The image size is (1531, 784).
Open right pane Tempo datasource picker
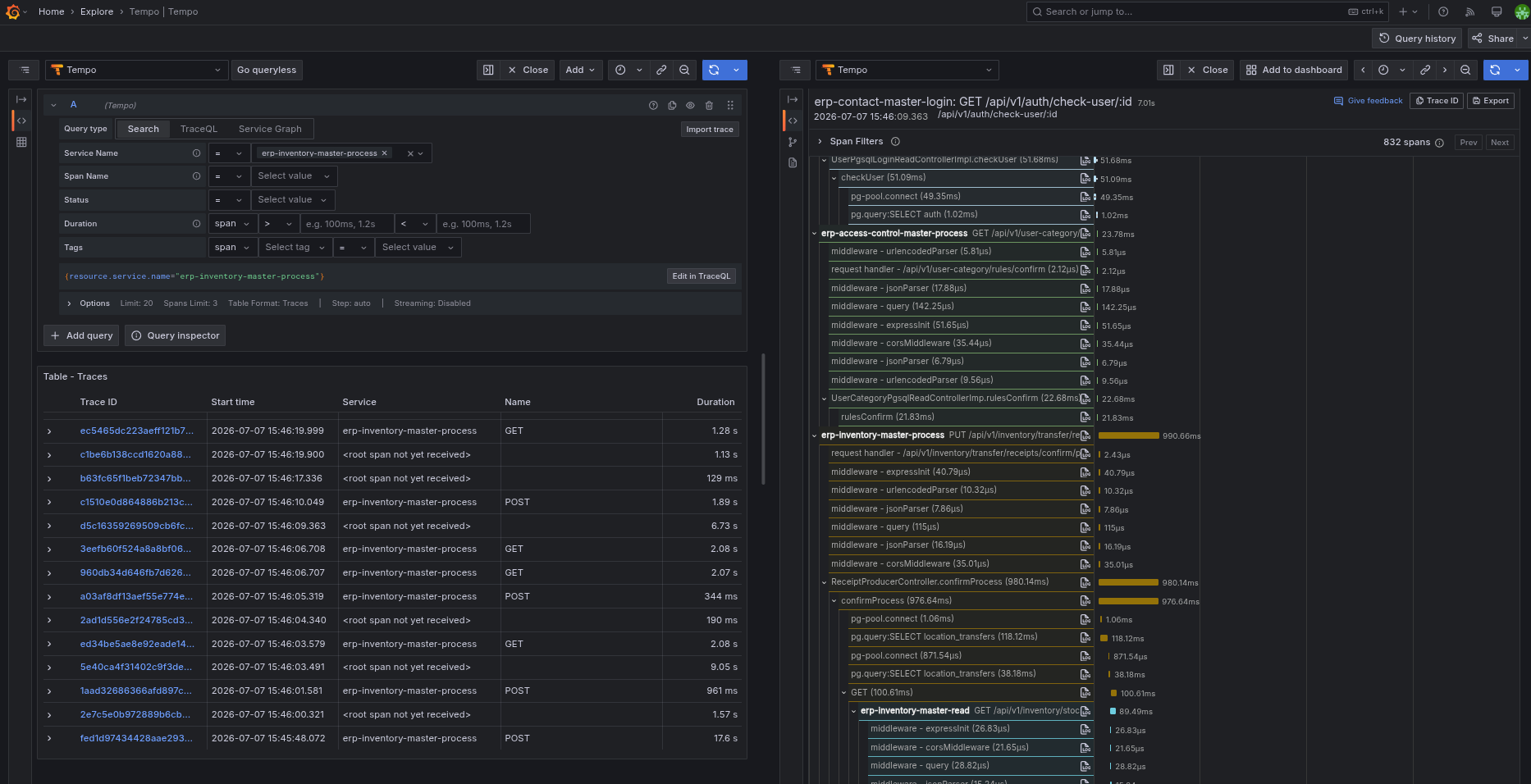[x=907, y=70]
